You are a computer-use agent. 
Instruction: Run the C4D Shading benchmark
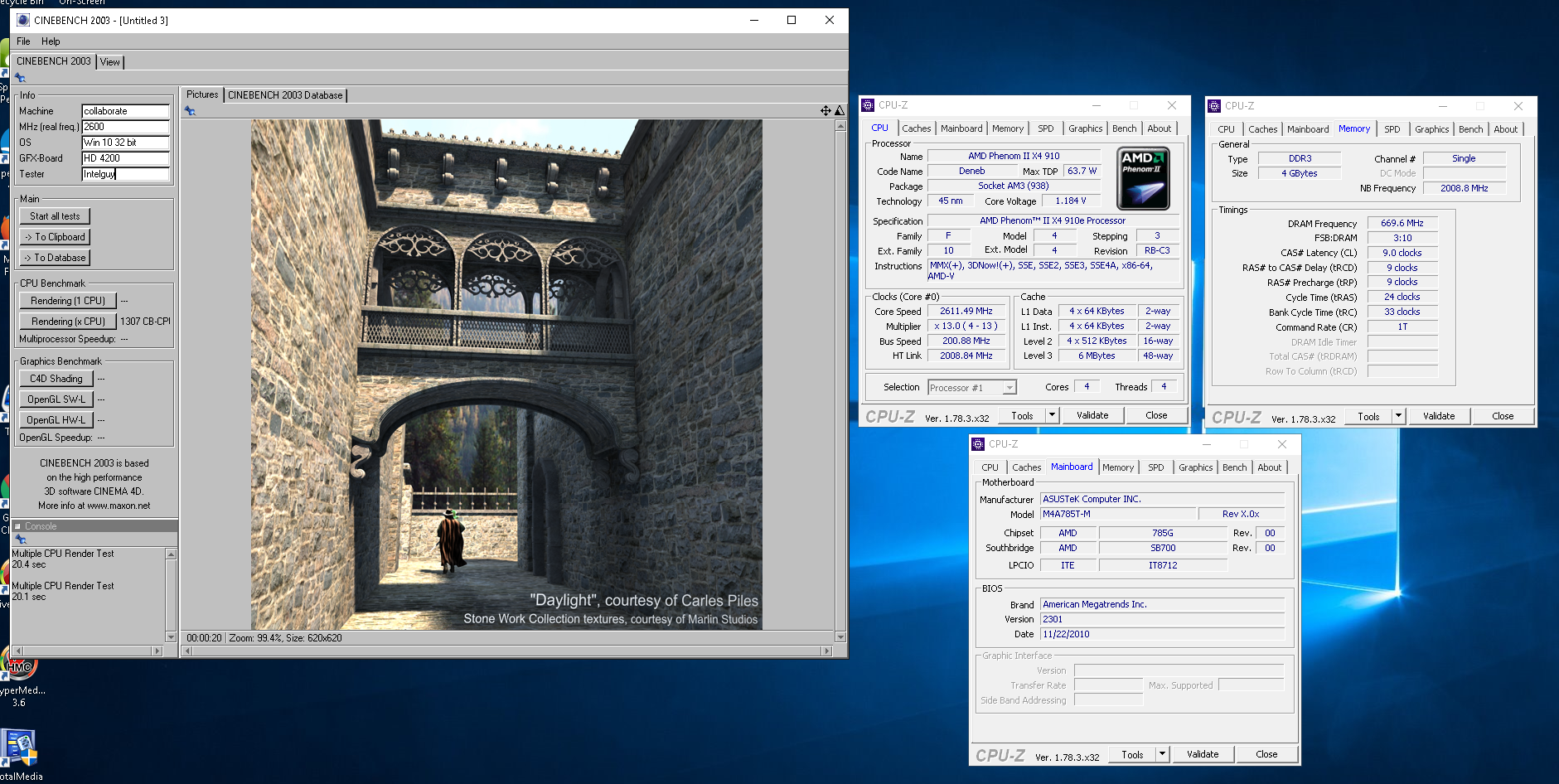tap(56, 379)
